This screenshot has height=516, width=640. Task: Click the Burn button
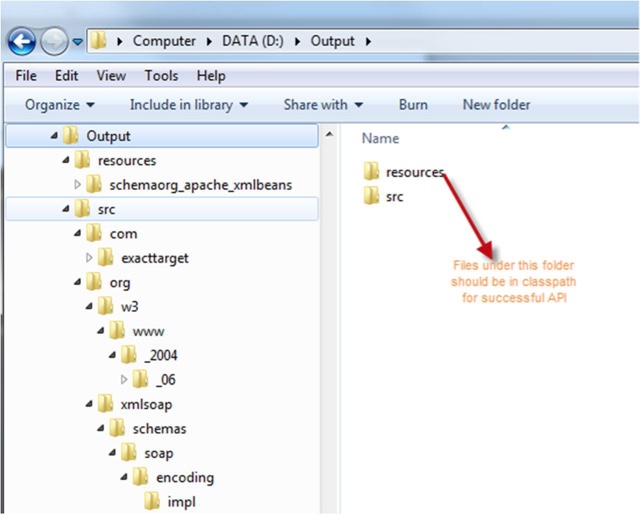(x=413, y=105)
